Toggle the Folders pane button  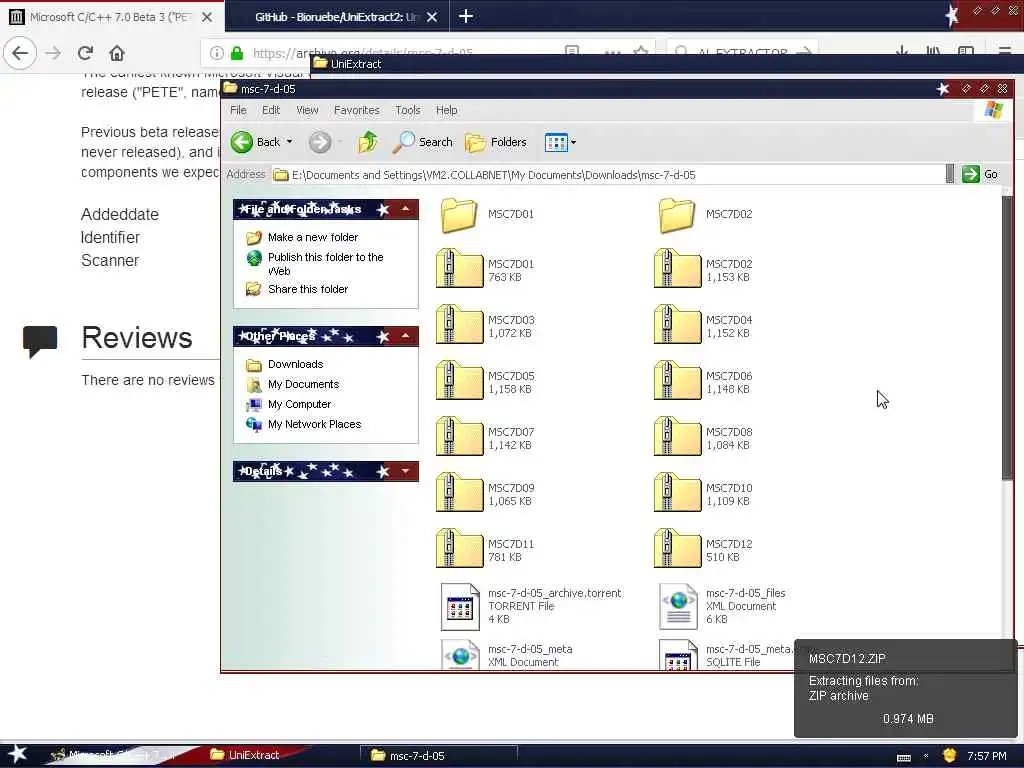point(496,142)
